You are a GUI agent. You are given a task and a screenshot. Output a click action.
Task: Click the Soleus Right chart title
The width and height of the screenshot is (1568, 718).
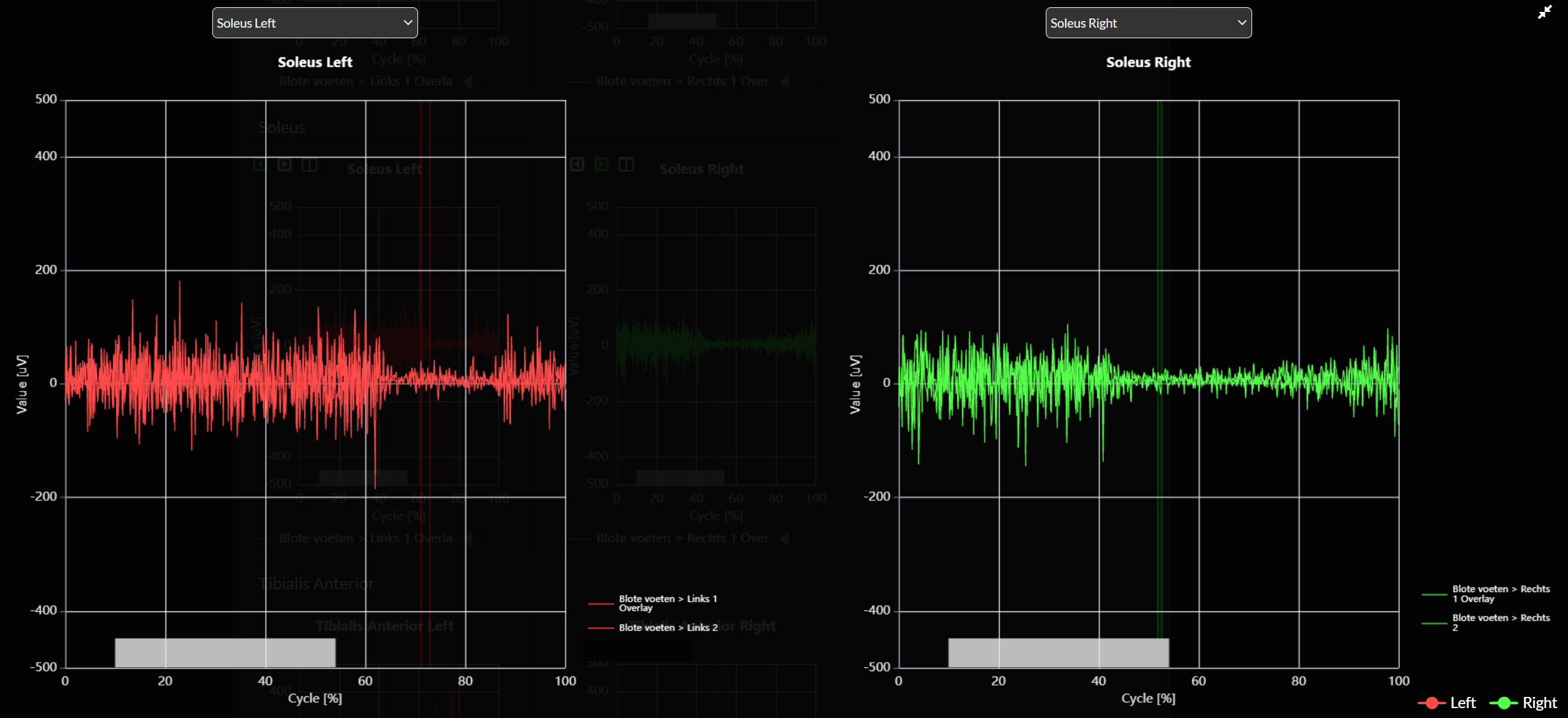(x=1148, y=62)
